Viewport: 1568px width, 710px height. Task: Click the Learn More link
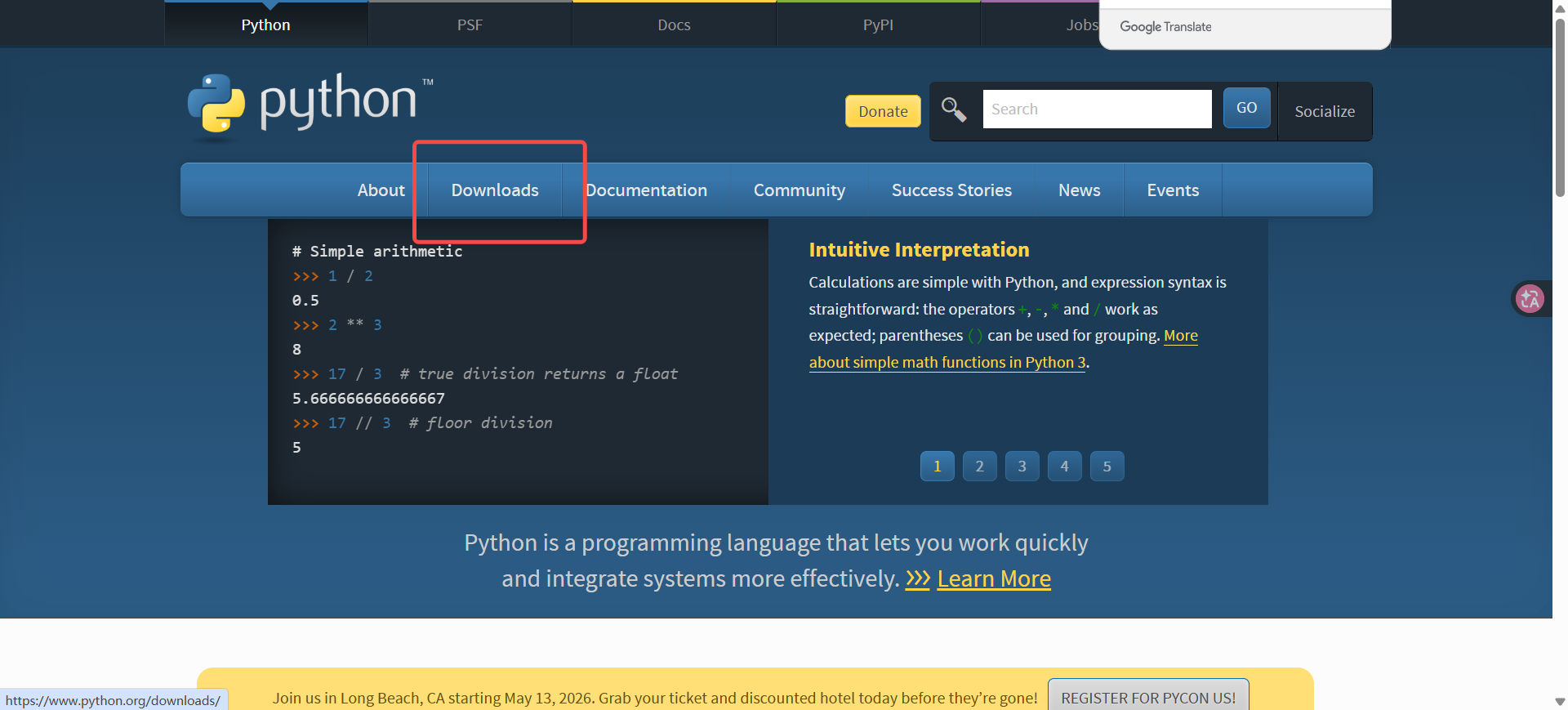coord(994,578)
